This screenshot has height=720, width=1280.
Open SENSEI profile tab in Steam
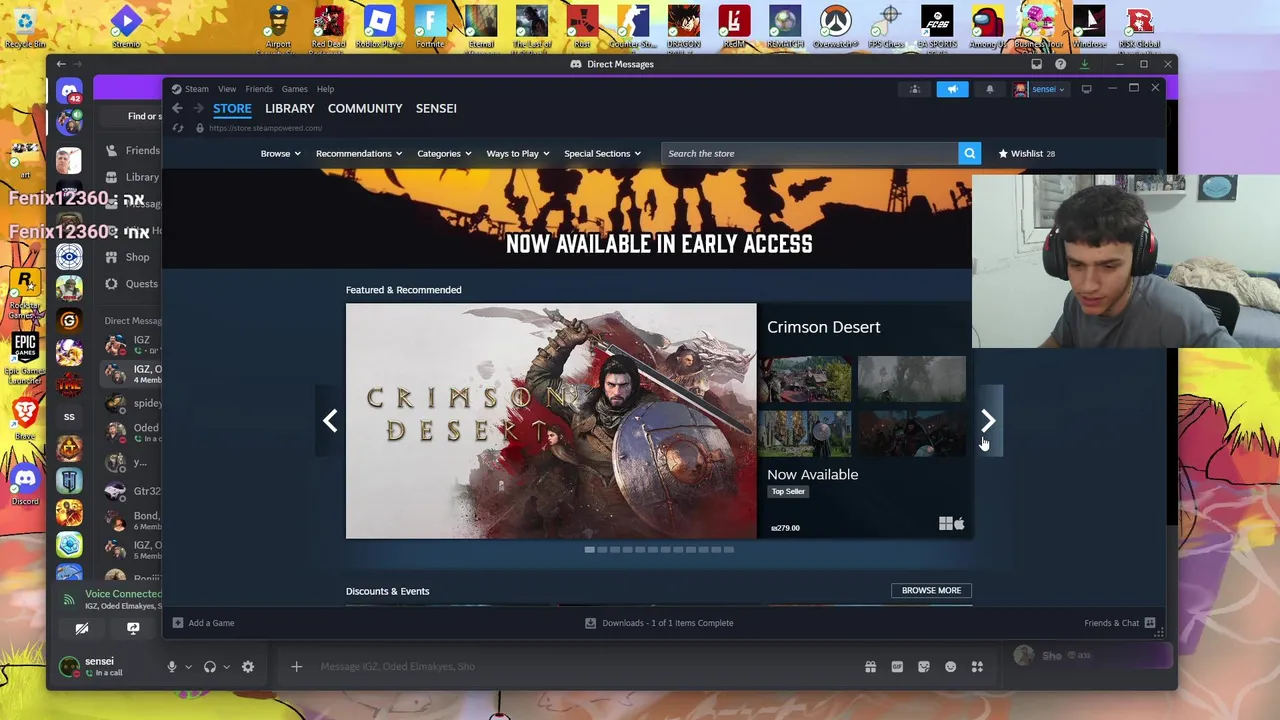coord(436,108)
